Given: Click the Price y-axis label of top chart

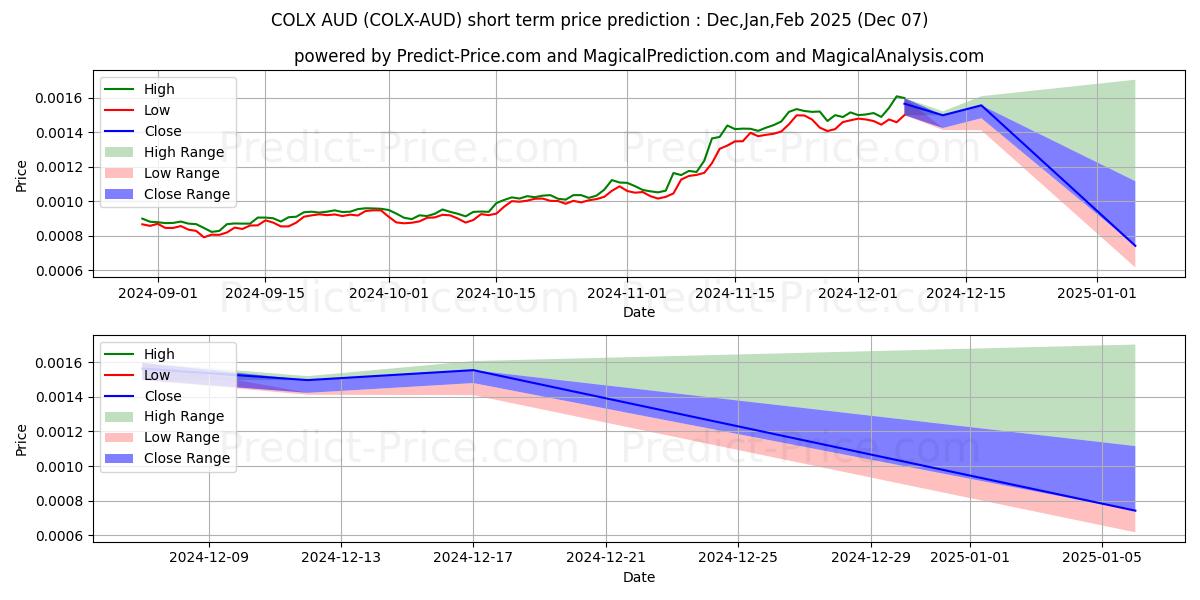Looking at the screenshot, I should tap(22, 176).
